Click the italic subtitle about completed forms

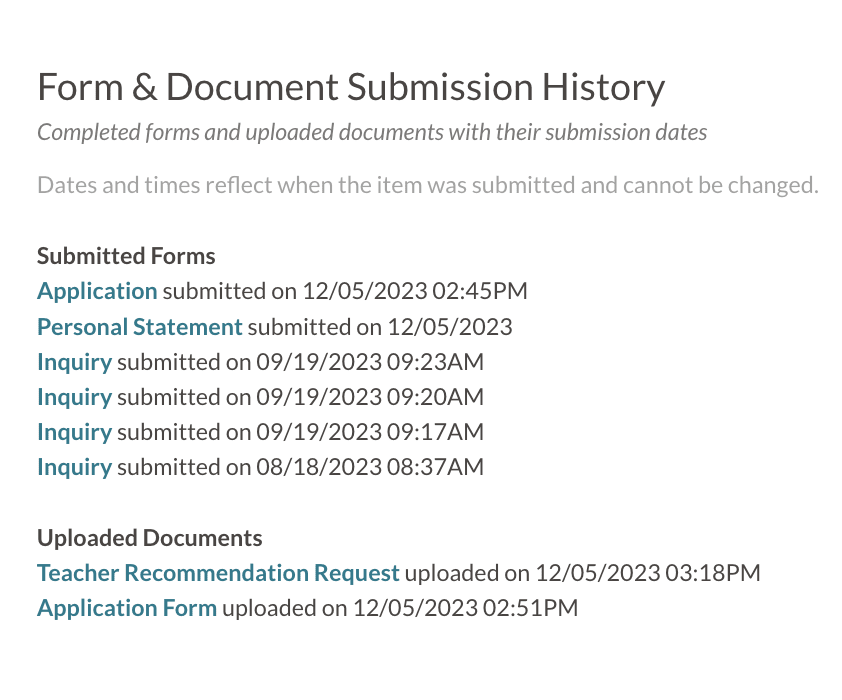372,133
